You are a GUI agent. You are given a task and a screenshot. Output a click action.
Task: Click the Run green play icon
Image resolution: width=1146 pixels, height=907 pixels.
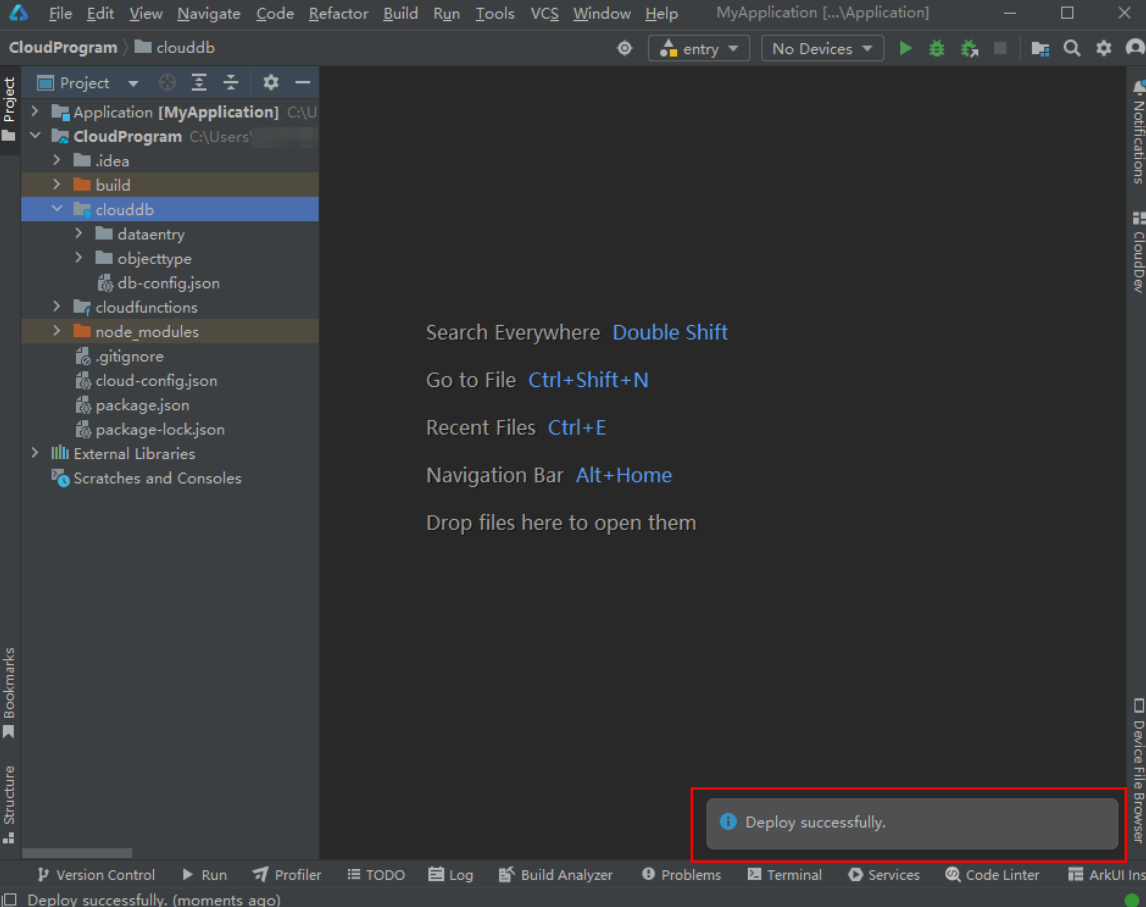[905, 48]
